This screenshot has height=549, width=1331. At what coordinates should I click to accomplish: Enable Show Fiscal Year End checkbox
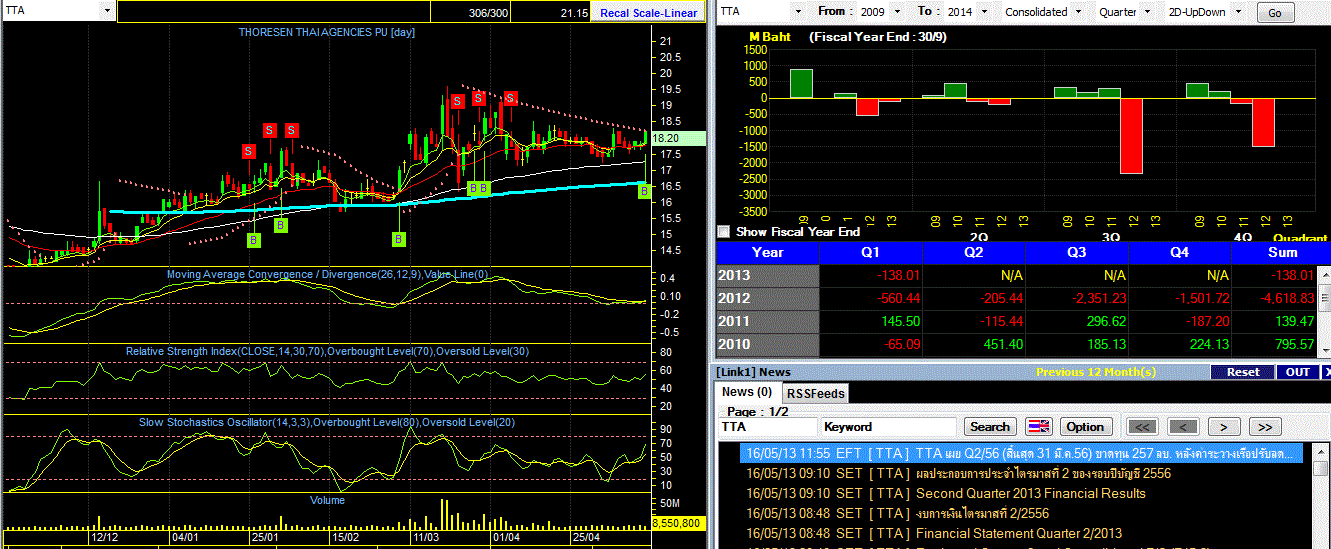(x=723, y=231)
